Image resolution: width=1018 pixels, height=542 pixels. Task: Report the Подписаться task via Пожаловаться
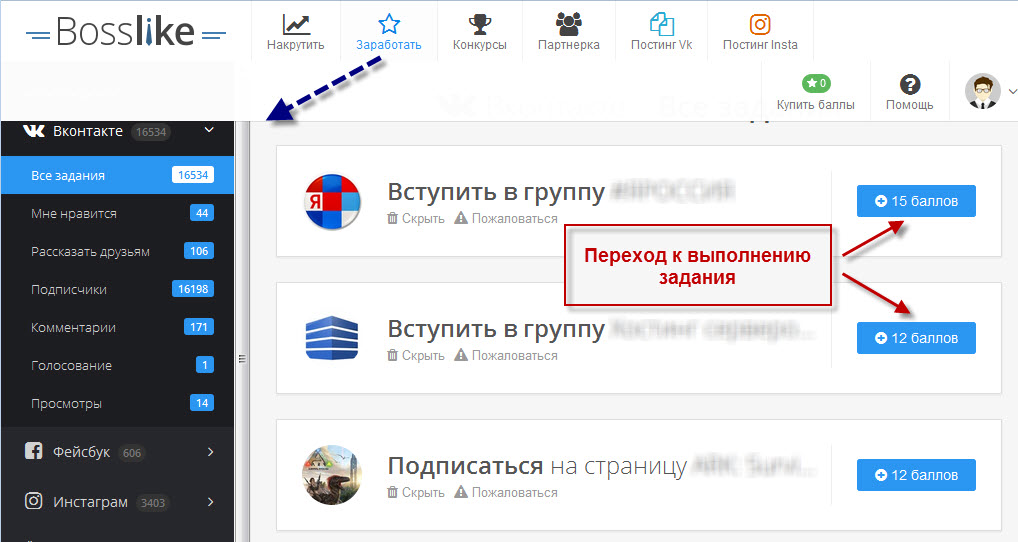506,493
